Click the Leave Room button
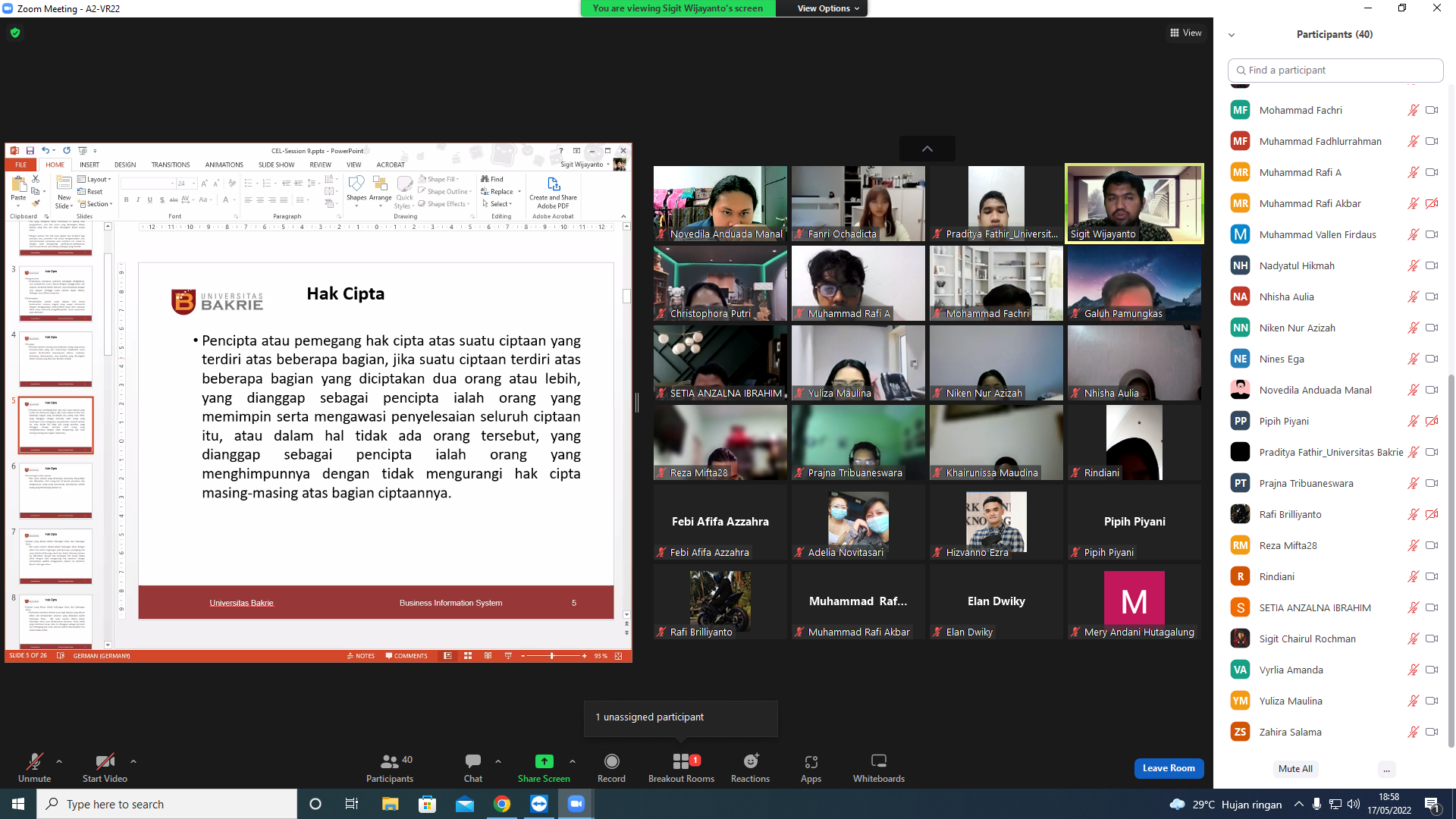 click(x=1169, y=768)
